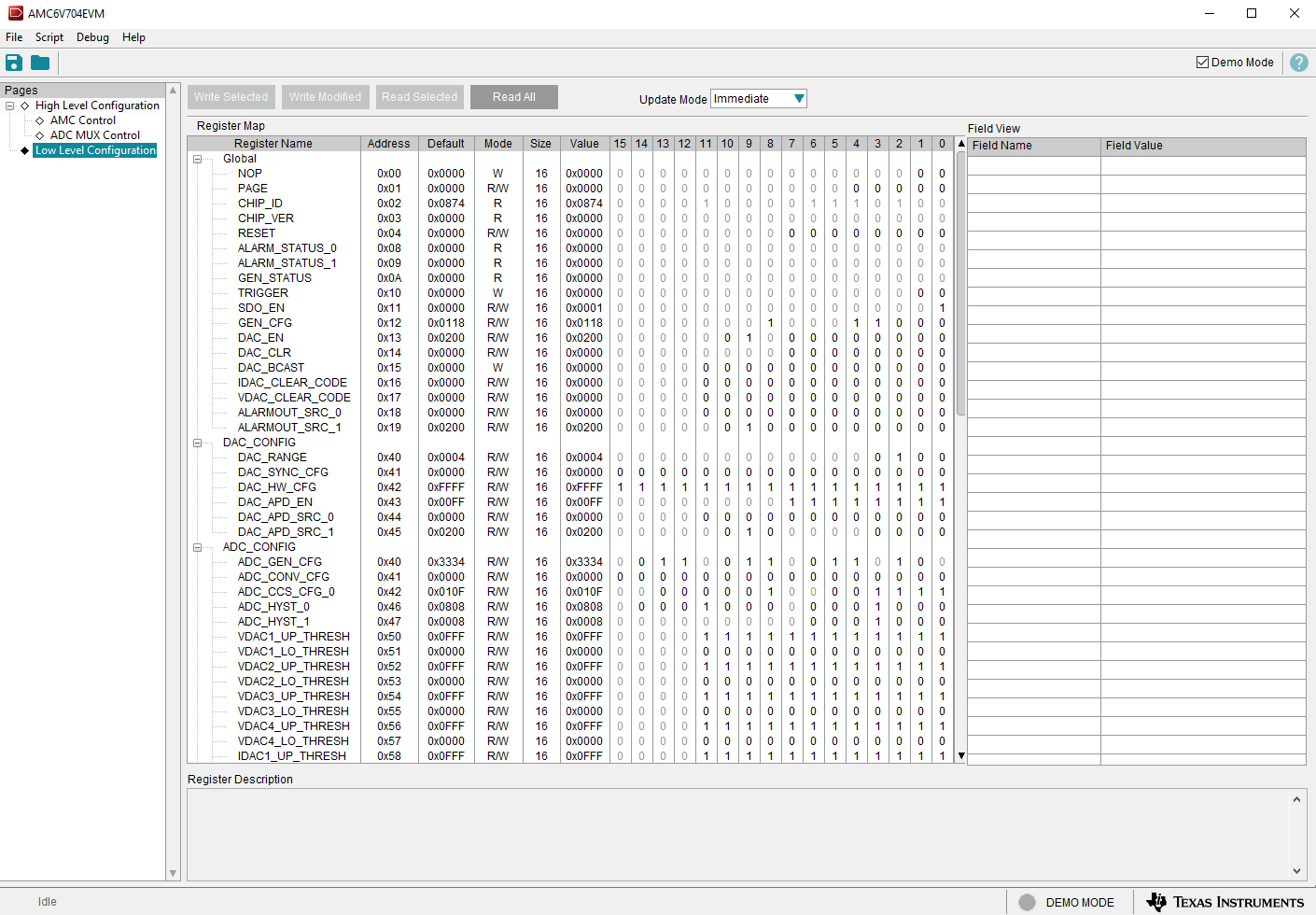This screenshot has width=1316, height=915.
Task: Collapse the Global register group
Action: 197,159
